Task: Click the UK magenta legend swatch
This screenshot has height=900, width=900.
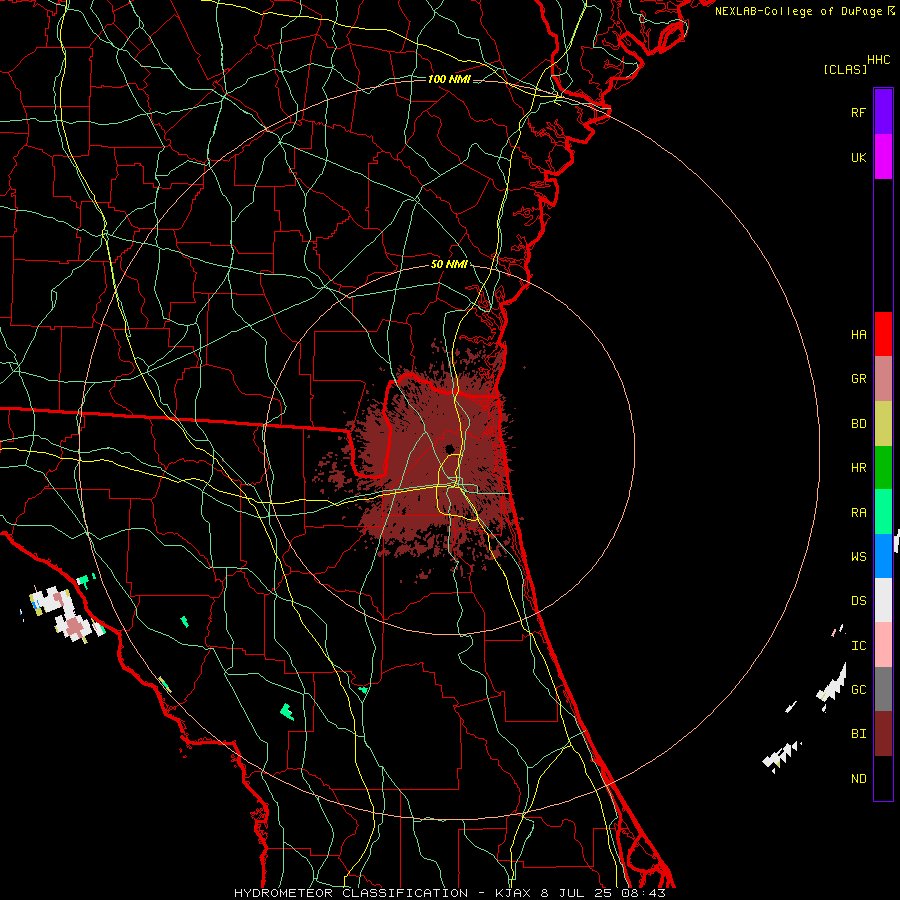Action: pos(883,157)
